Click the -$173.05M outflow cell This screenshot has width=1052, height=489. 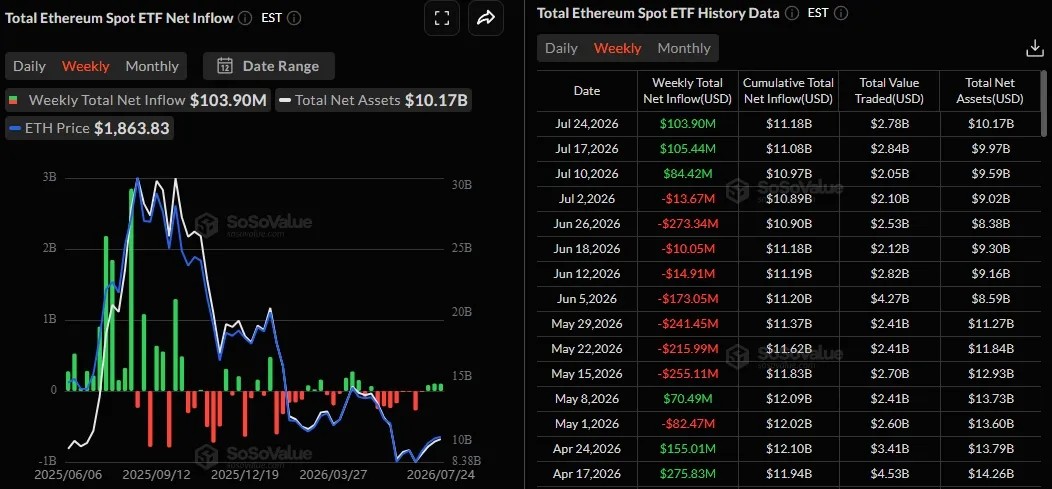(688, 298)
